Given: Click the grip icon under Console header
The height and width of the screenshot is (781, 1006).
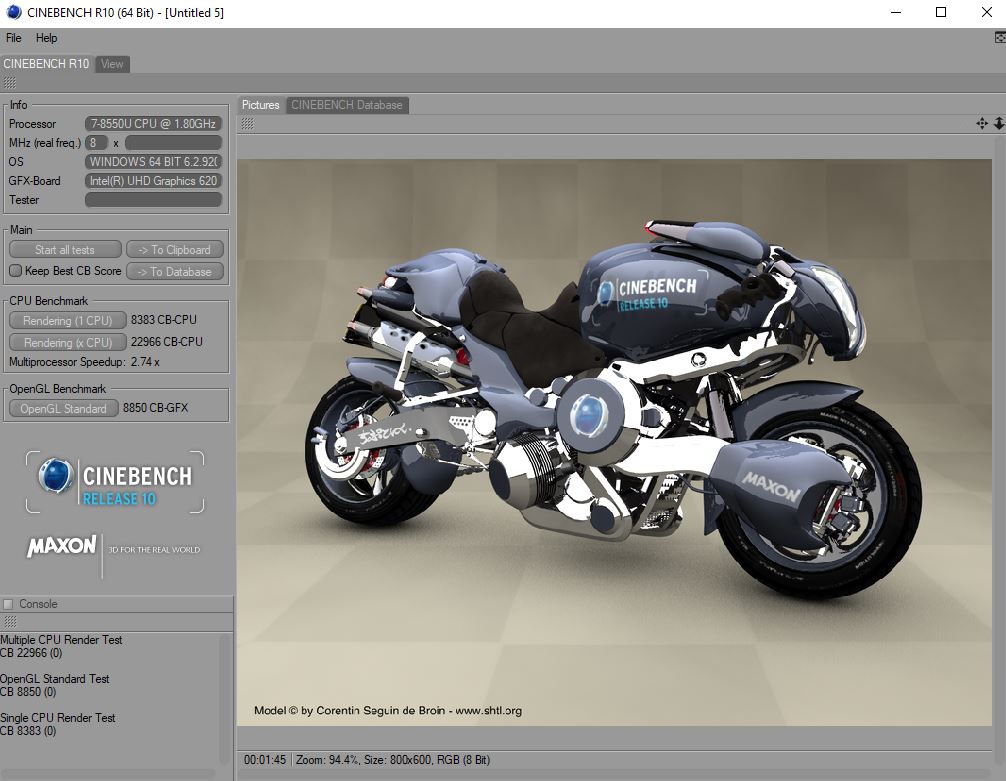Looking at the screenshot, I should coord(10,621).
